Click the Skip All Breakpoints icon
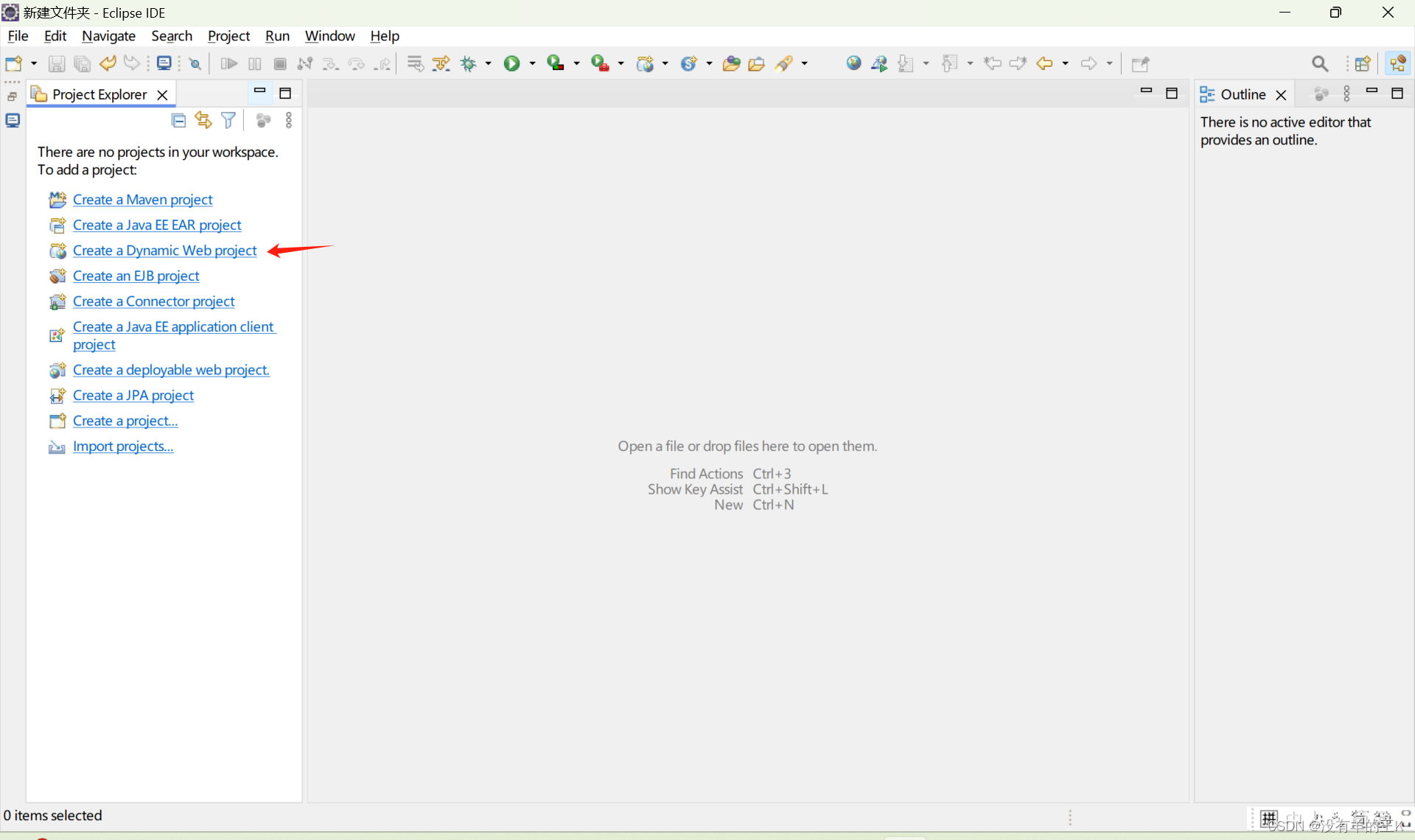This screenshot has width=1415, height=840. click(195, 64)
